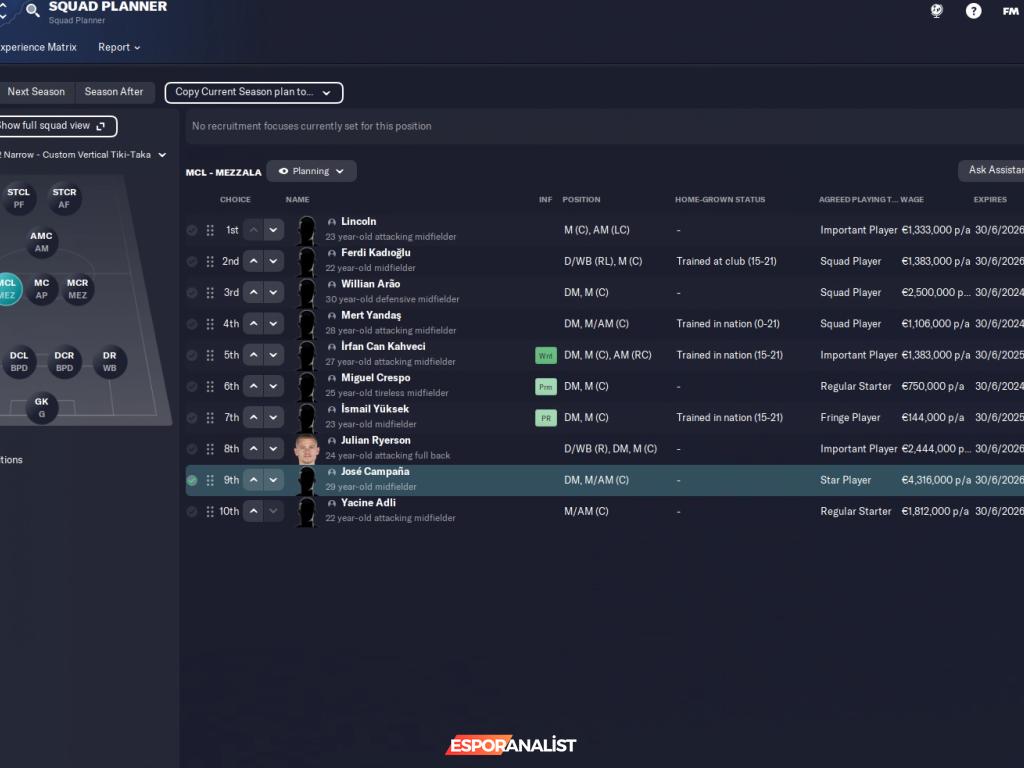
Task: Click the Show full squad view button
Action: point(56,126)
